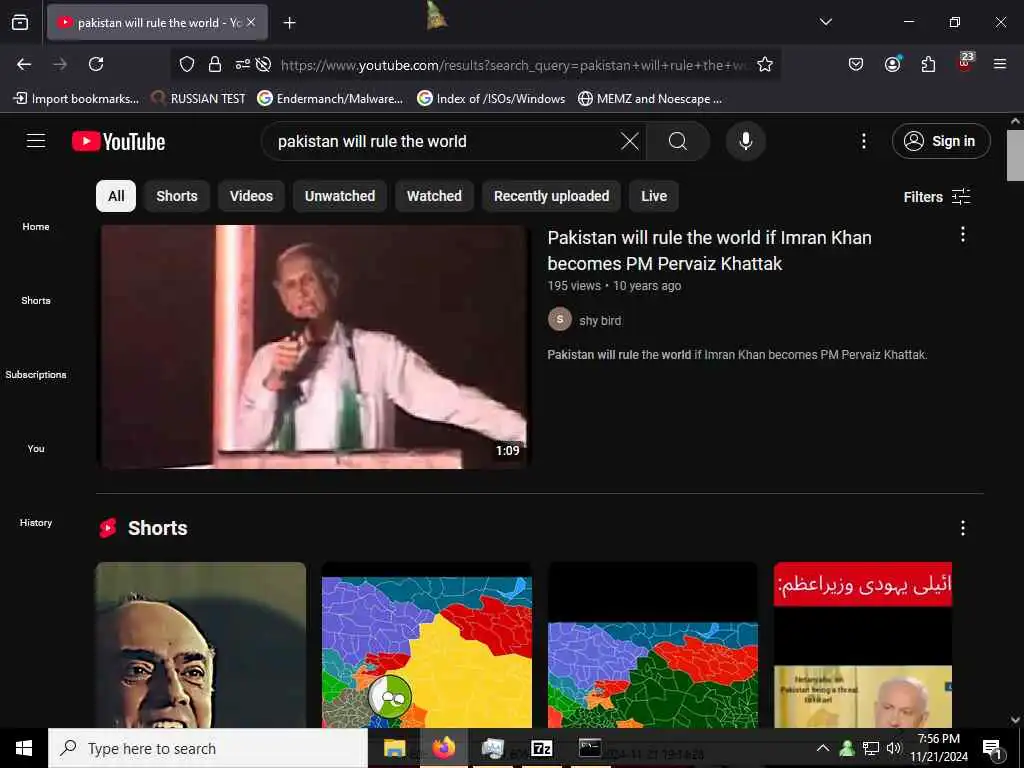1024x768 pixels.
Task: Select the Recently uploaded filter chip
Action: pyautogui.click(x=551, y=196)
